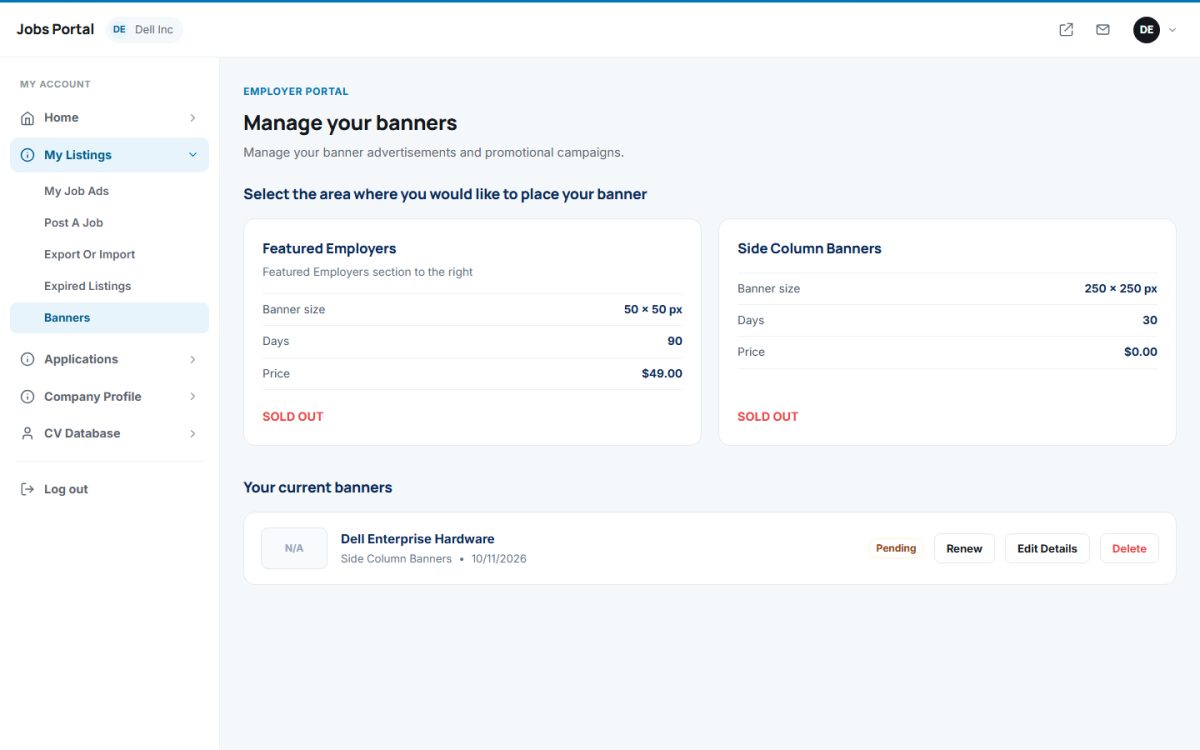This screenshot has width=1200, height=750.
Task: Click the Log out link
Action: pos(66,489)
